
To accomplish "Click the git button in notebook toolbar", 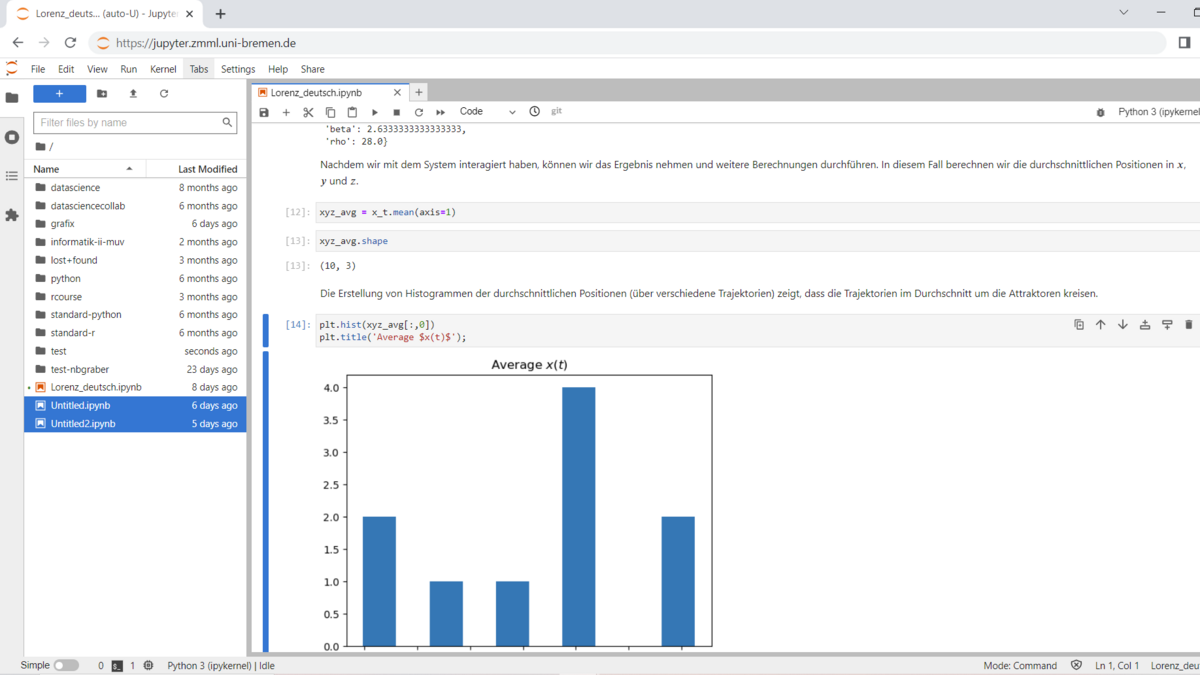I will point(557,112).
